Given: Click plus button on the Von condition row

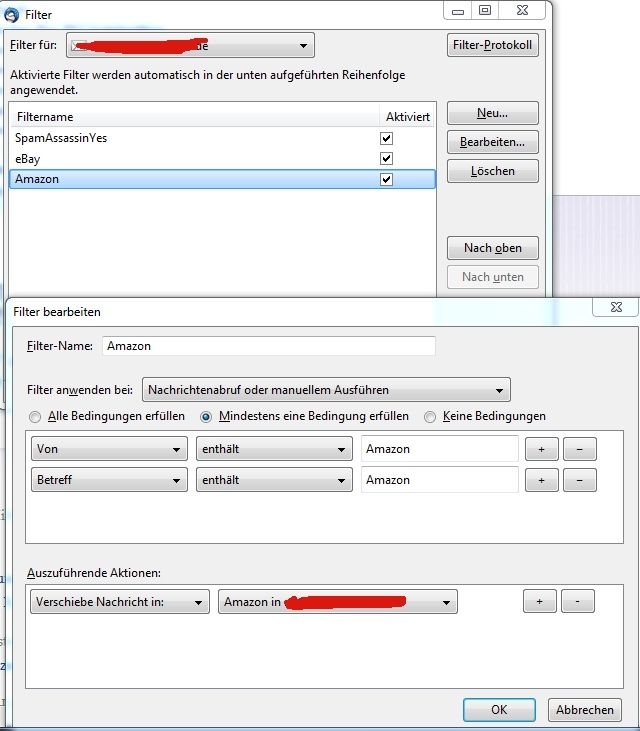Looking at the screenshot, I should coord(541,449).
